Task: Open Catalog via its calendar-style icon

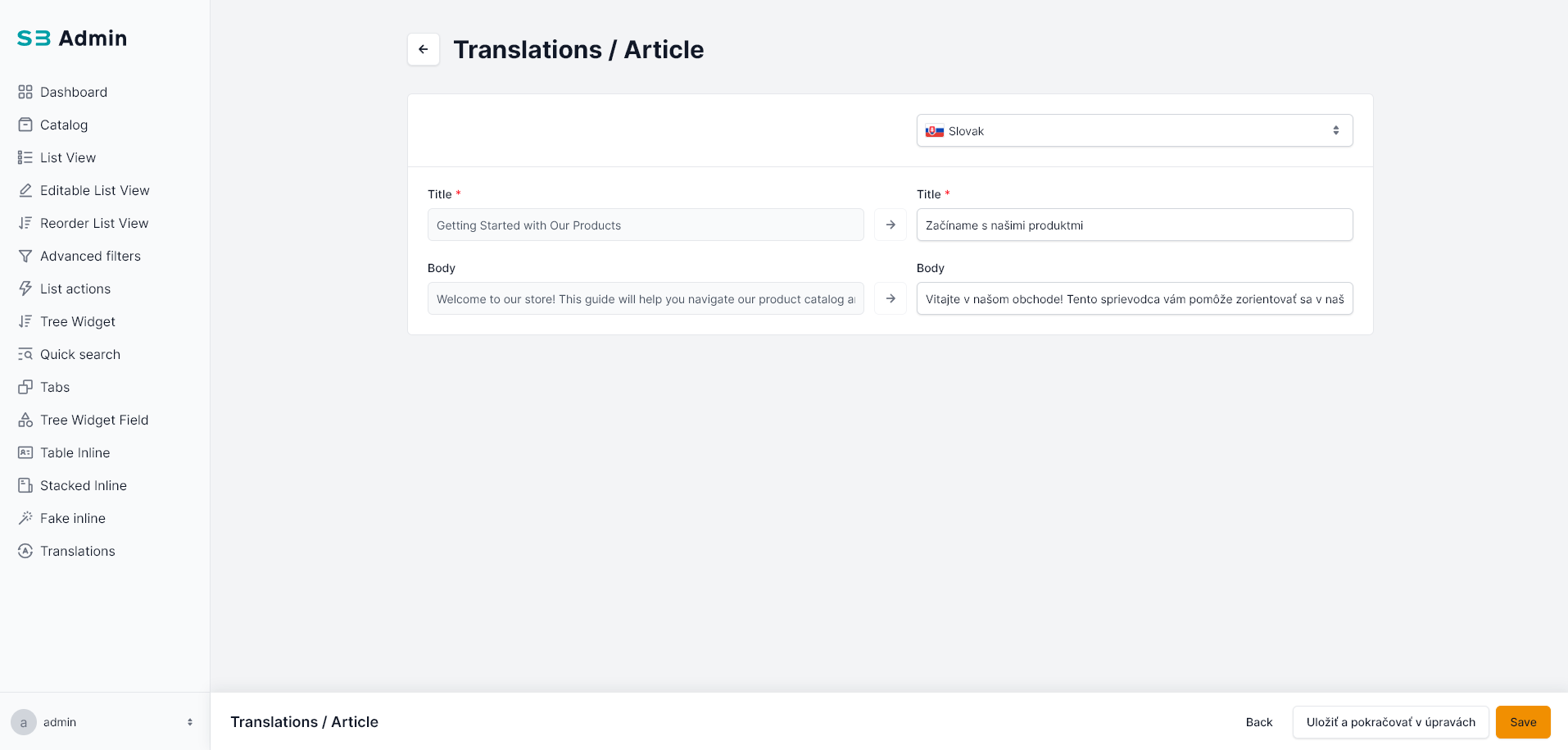Action: click(x=25, y=125)
